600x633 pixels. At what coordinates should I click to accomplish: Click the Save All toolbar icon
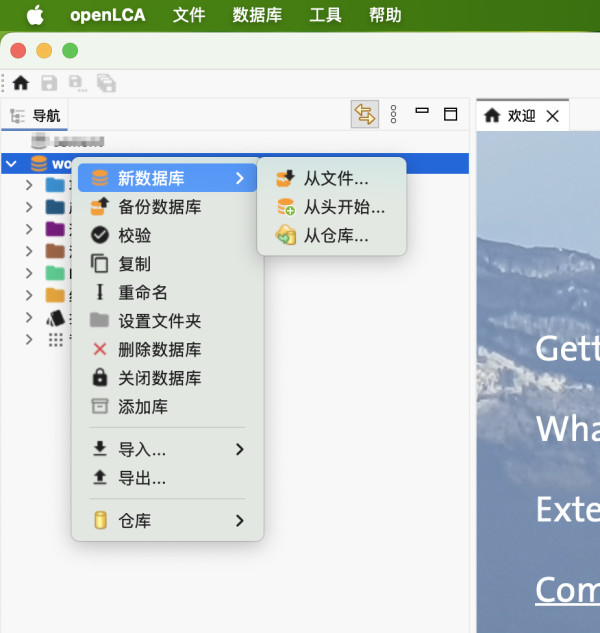pos(105,84)
